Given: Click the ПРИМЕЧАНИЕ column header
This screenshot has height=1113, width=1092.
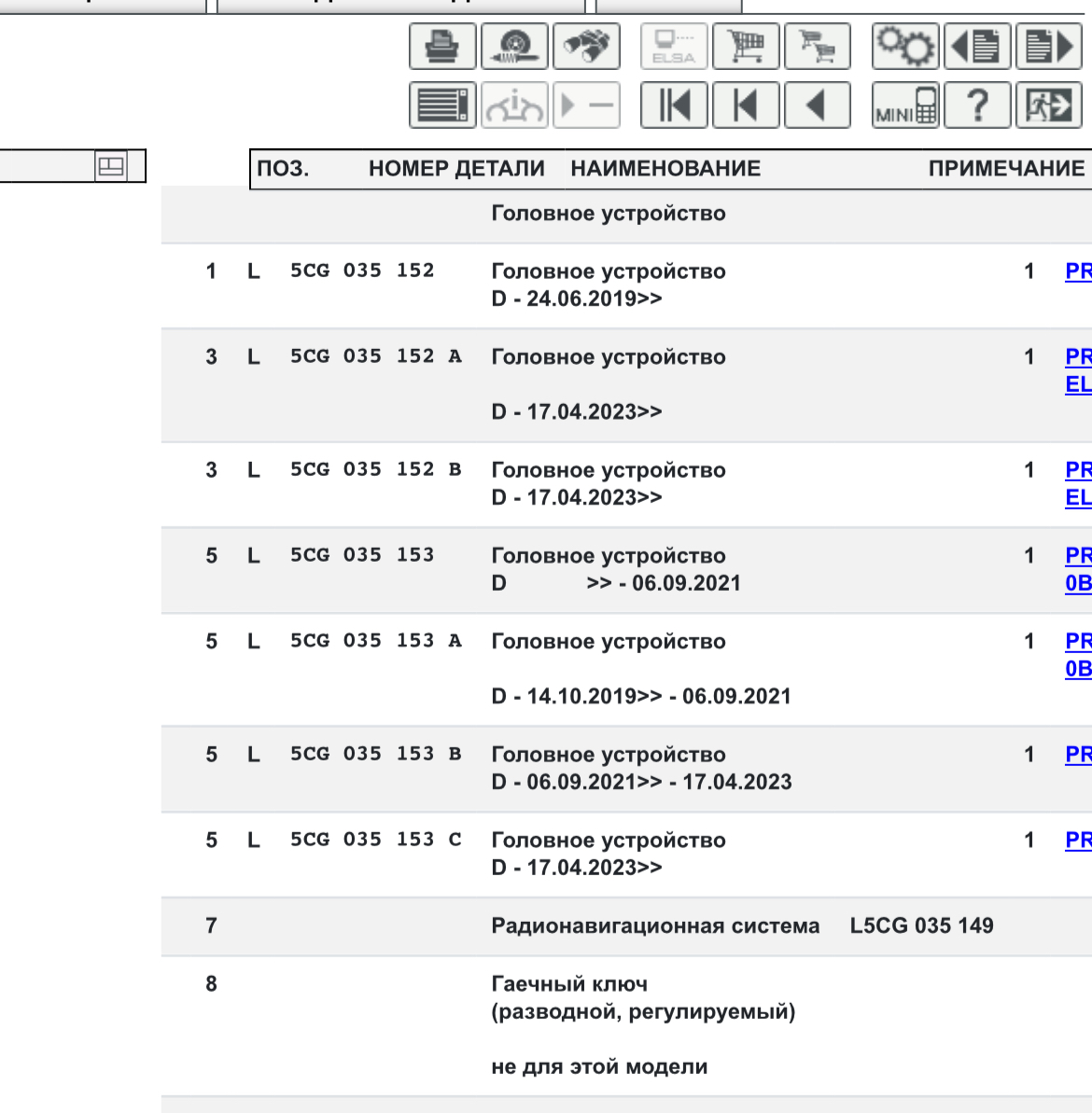Looking at the screenshot, I should point(1006,169).
